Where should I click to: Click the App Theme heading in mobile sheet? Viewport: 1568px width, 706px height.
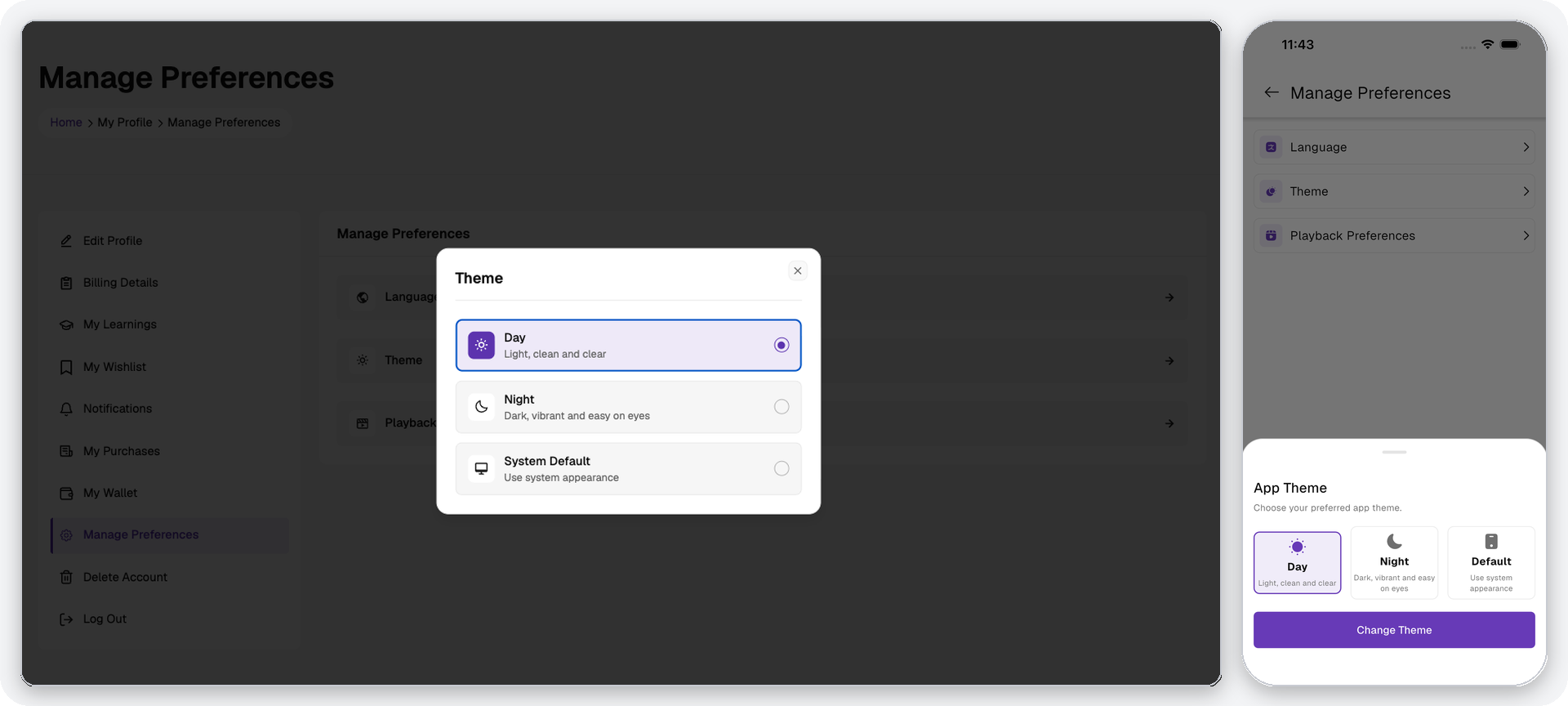pyautogui.click(x=1290, y=488)
